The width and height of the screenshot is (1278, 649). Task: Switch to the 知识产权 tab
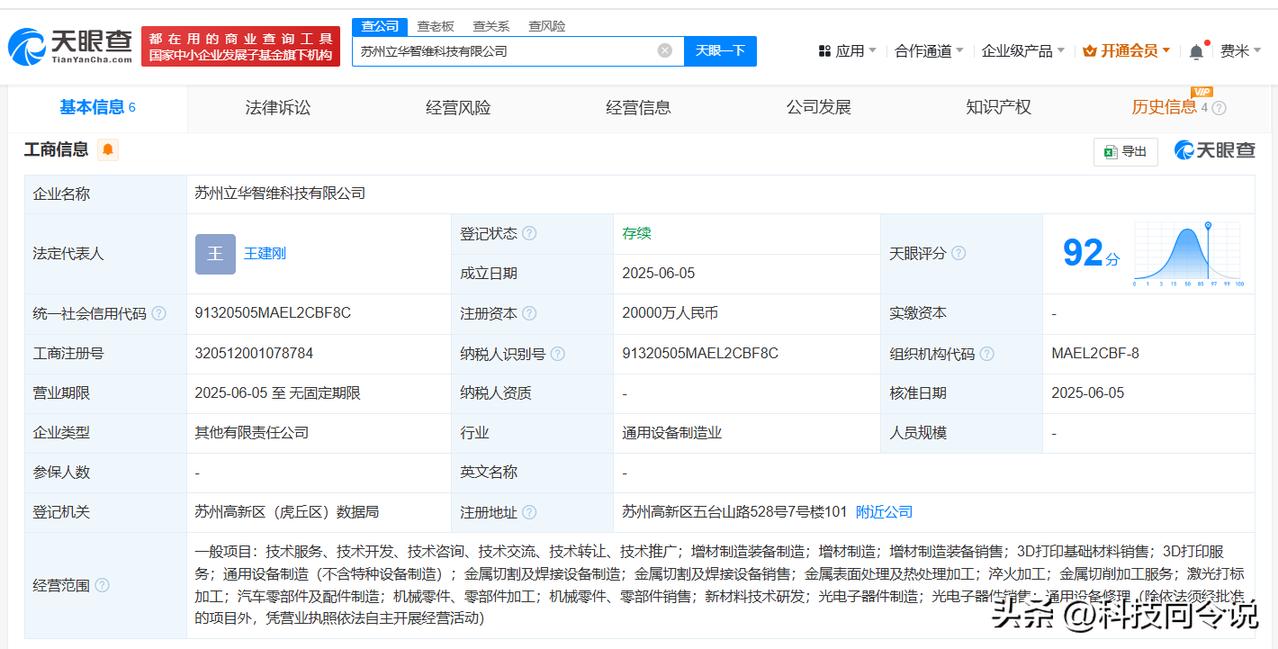tap(998, 108)
